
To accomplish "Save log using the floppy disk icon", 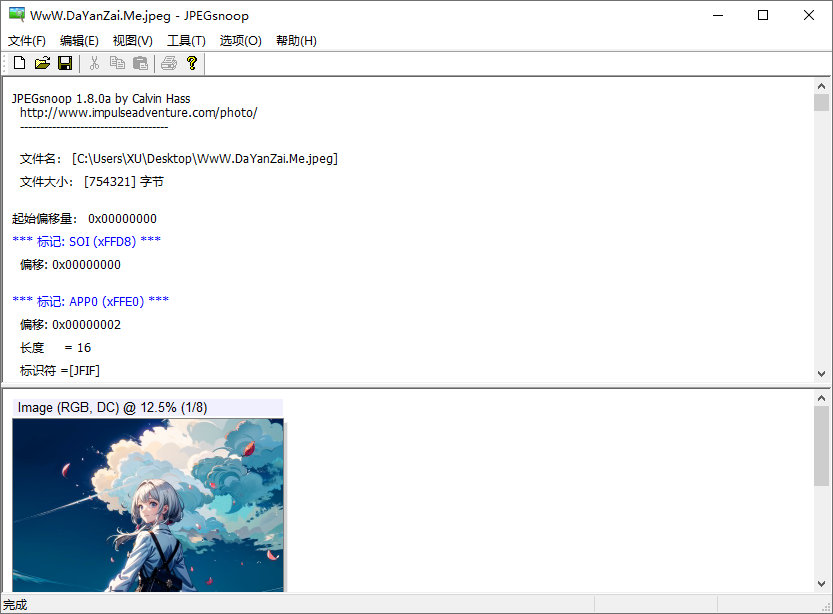I will click(65, 63).
